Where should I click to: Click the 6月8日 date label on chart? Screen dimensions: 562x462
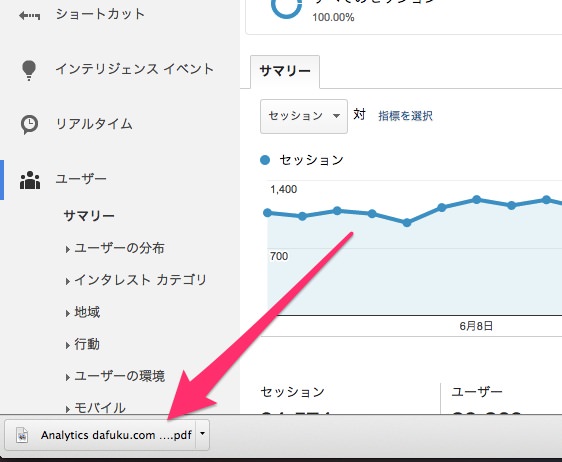476,326
